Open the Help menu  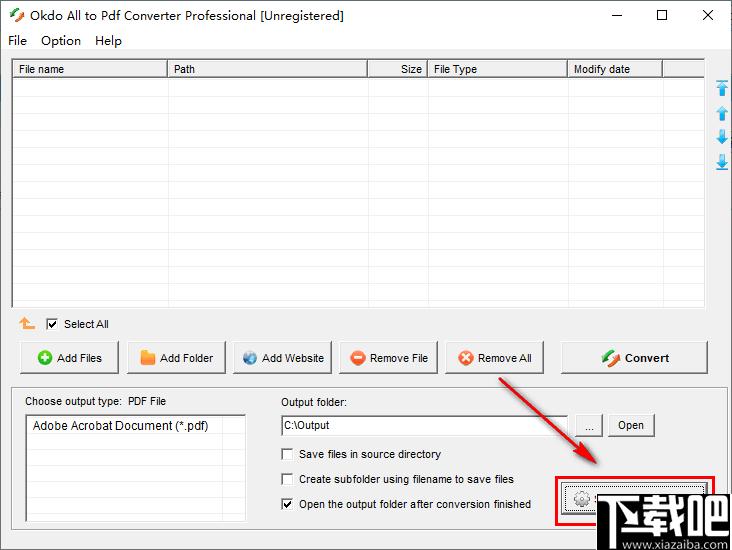pyautogui.click(x=108, y=41)
